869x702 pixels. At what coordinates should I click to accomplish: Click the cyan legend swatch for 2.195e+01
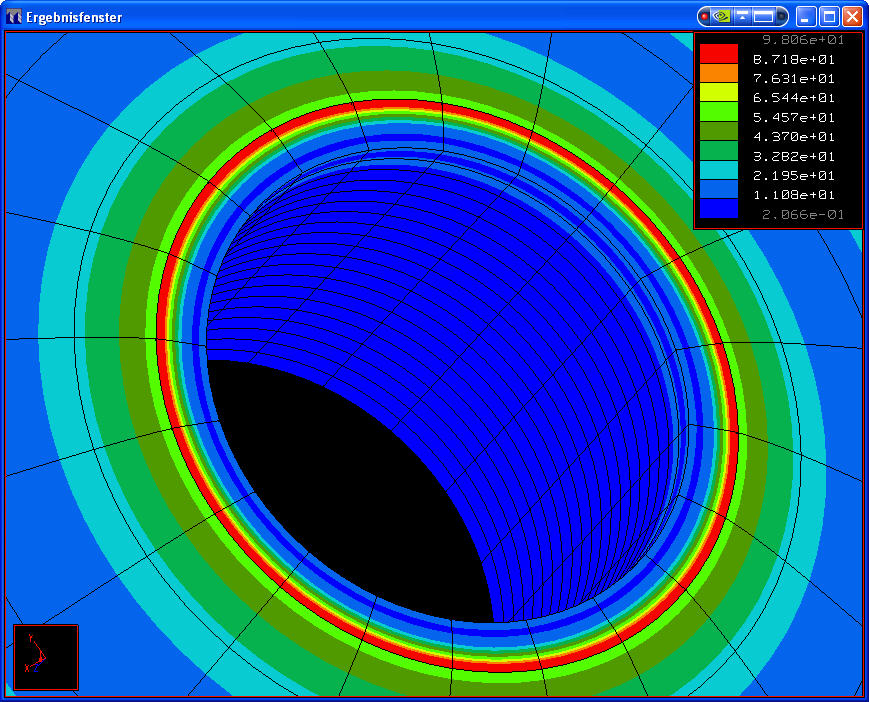tap(719, 170)
